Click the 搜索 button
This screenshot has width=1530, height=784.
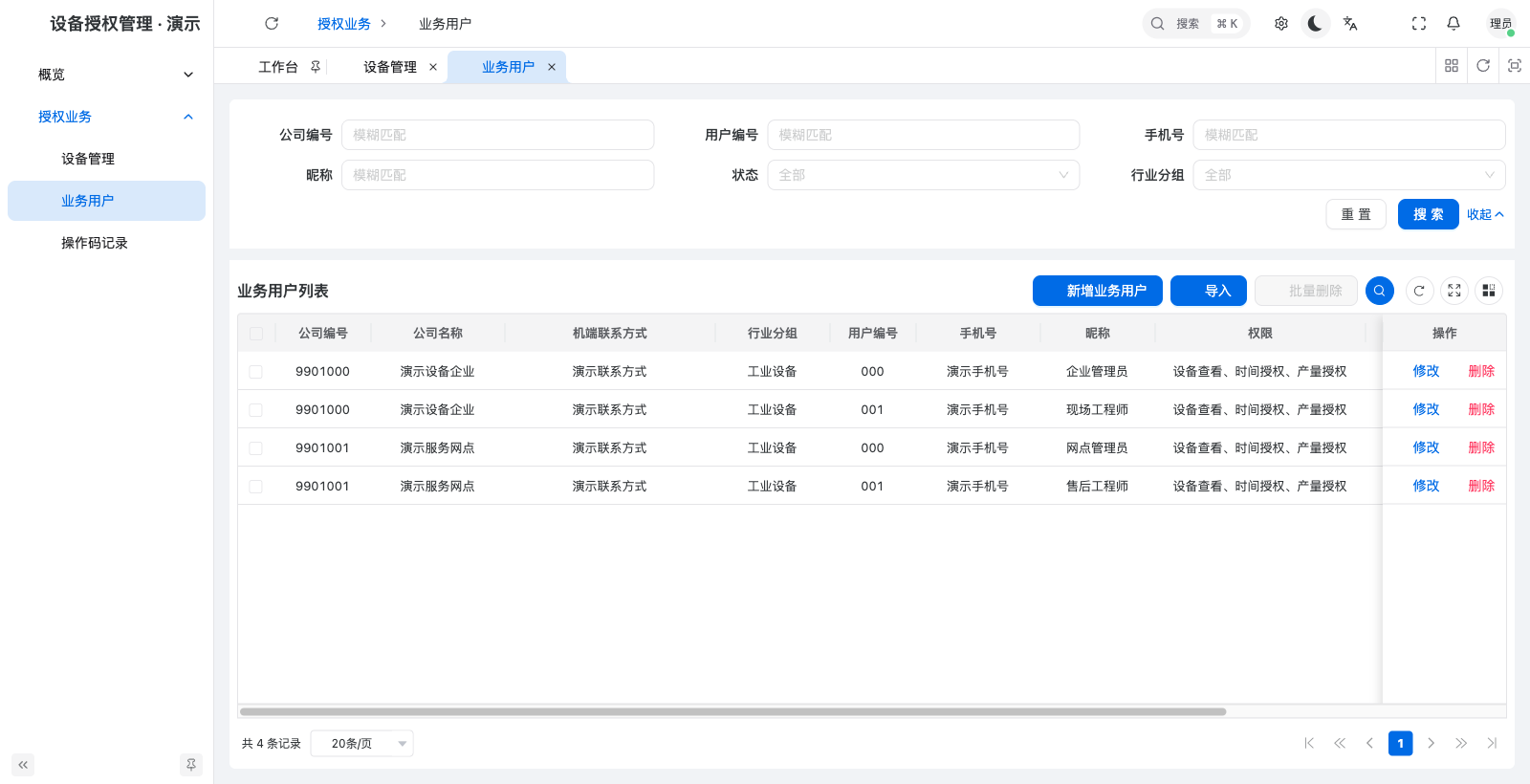click(1429, 214)
